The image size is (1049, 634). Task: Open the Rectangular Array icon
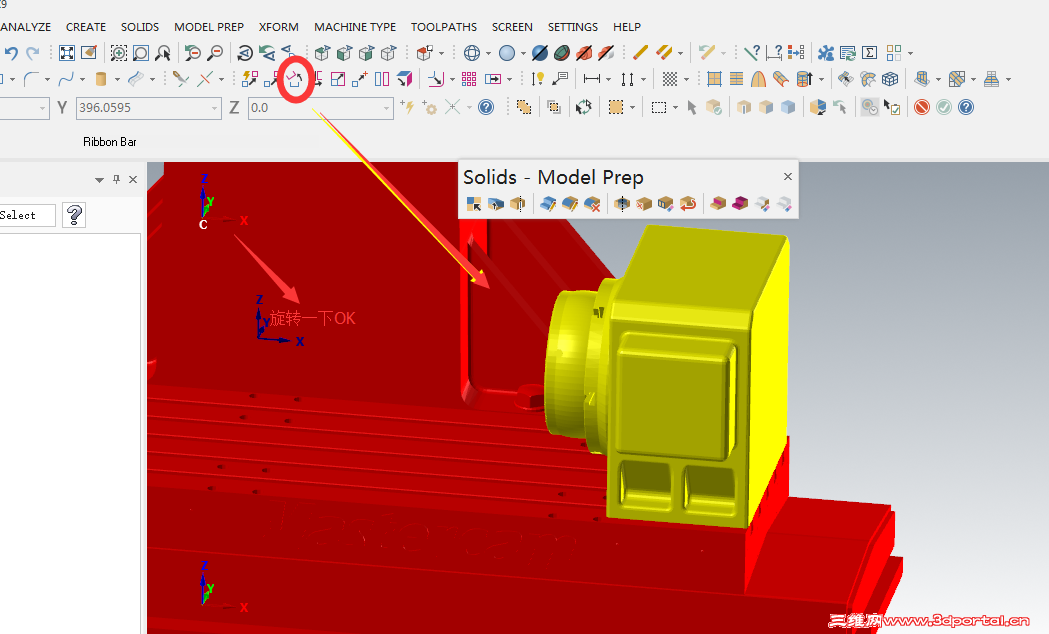[469, 79]
